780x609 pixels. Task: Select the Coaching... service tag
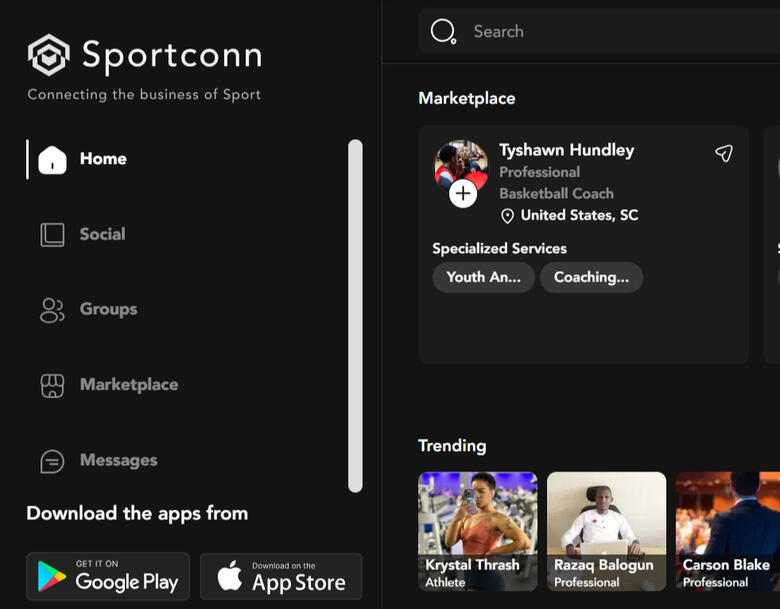[591, 277]
